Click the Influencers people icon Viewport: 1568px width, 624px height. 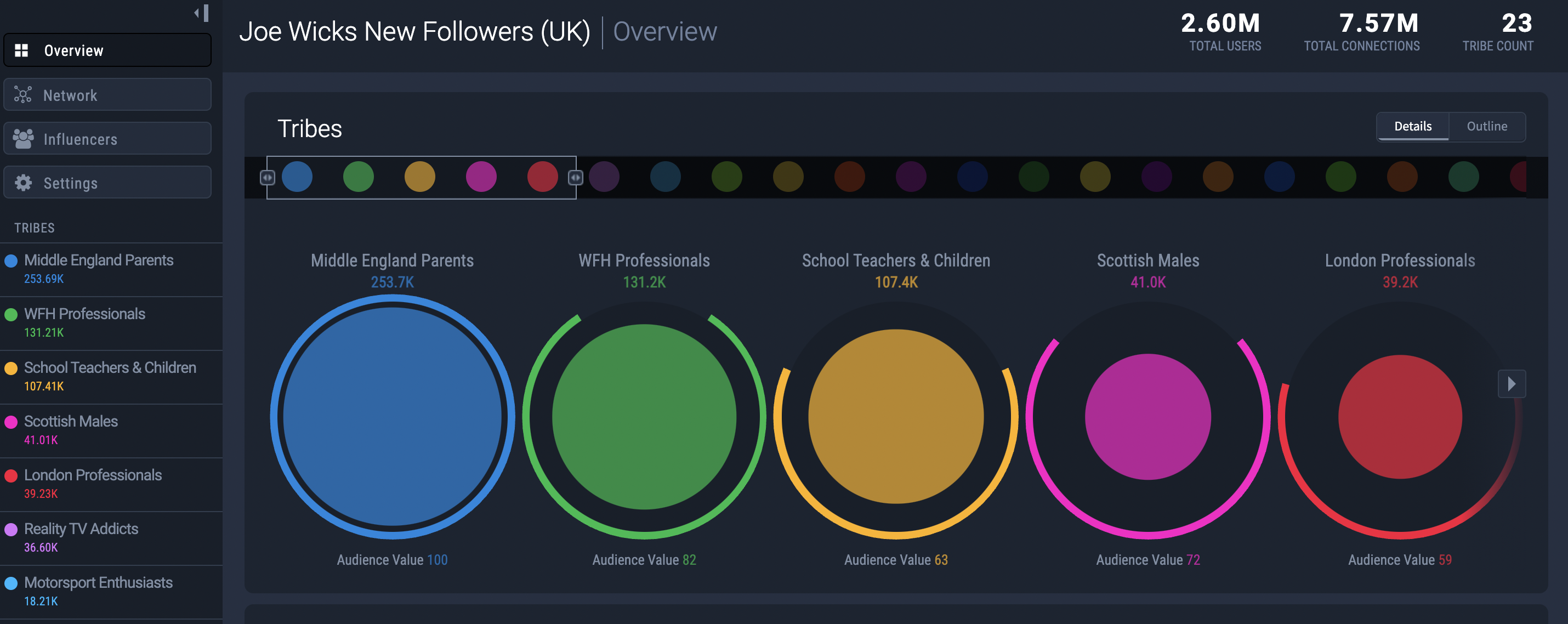pos(23,139)
